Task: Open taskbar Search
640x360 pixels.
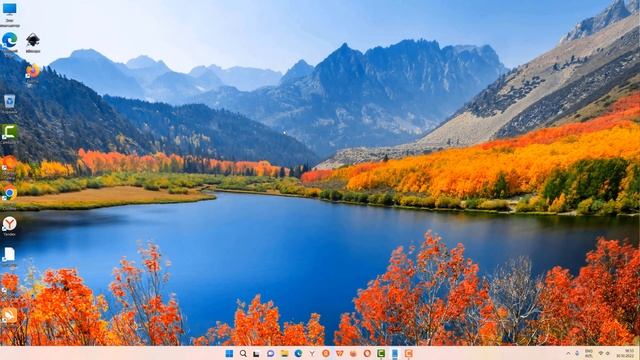Action: 243,353
